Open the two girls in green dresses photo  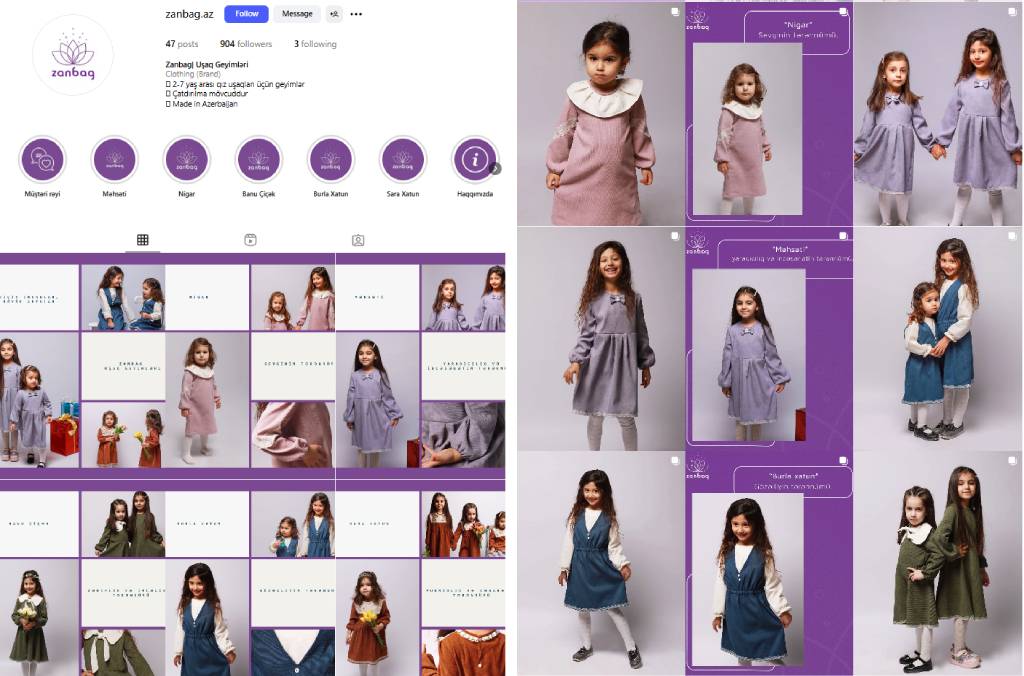pyautogui.click(x=938, y=563)
